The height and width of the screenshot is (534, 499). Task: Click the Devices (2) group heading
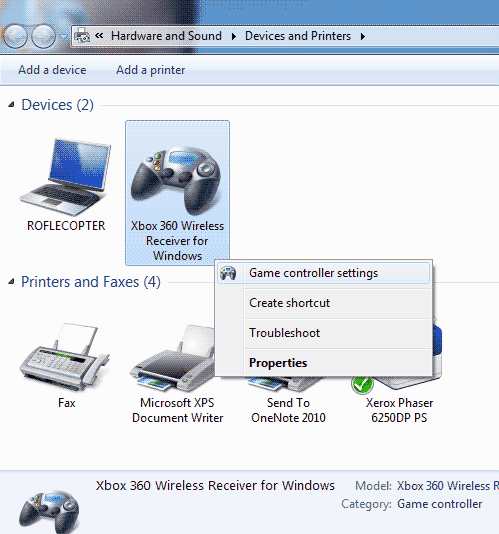[x=57, y=105]
